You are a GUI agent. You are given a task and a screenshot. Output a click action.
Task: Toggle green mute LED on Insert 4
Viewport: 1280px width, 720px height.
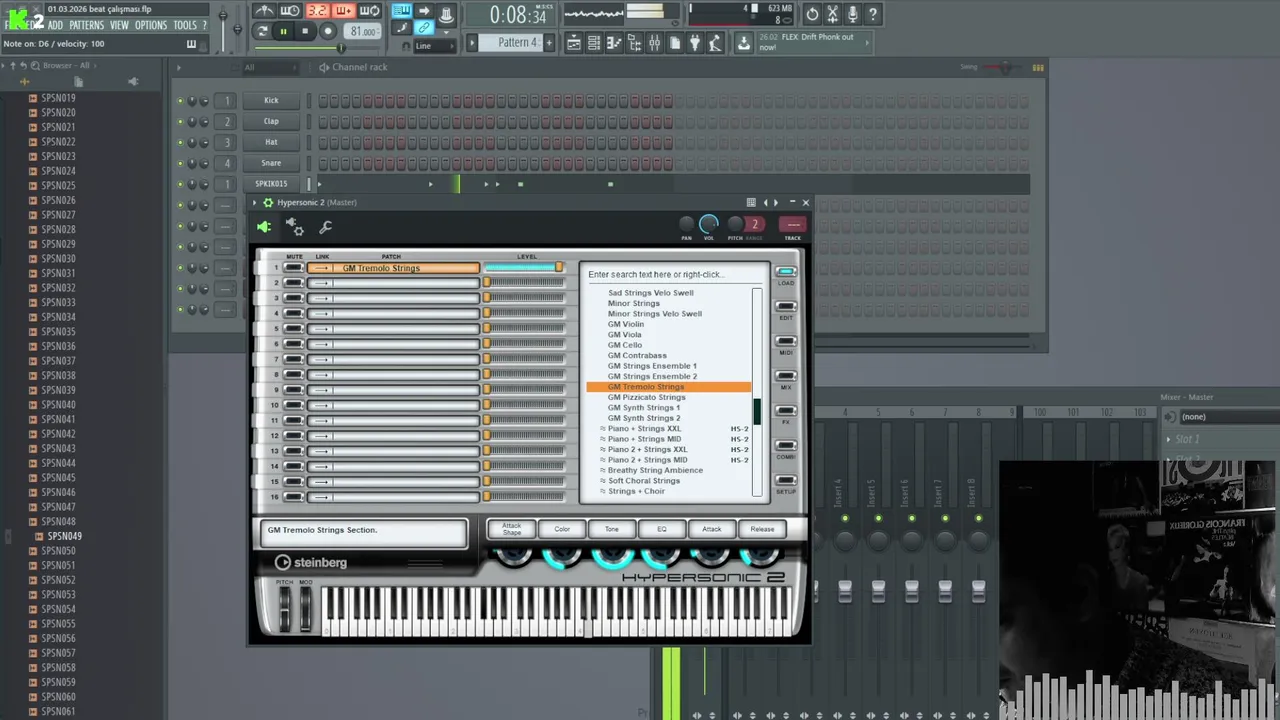point(845,518)
